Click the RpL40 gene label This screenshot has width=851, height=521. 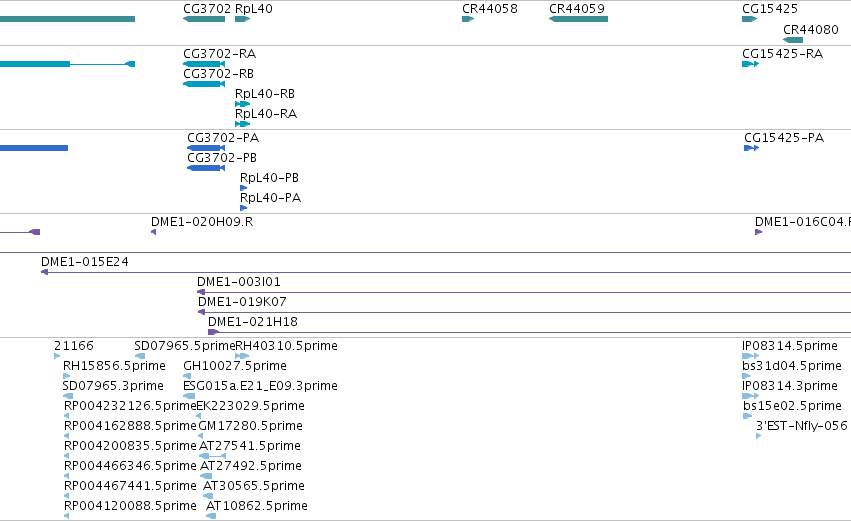[253, 9]
